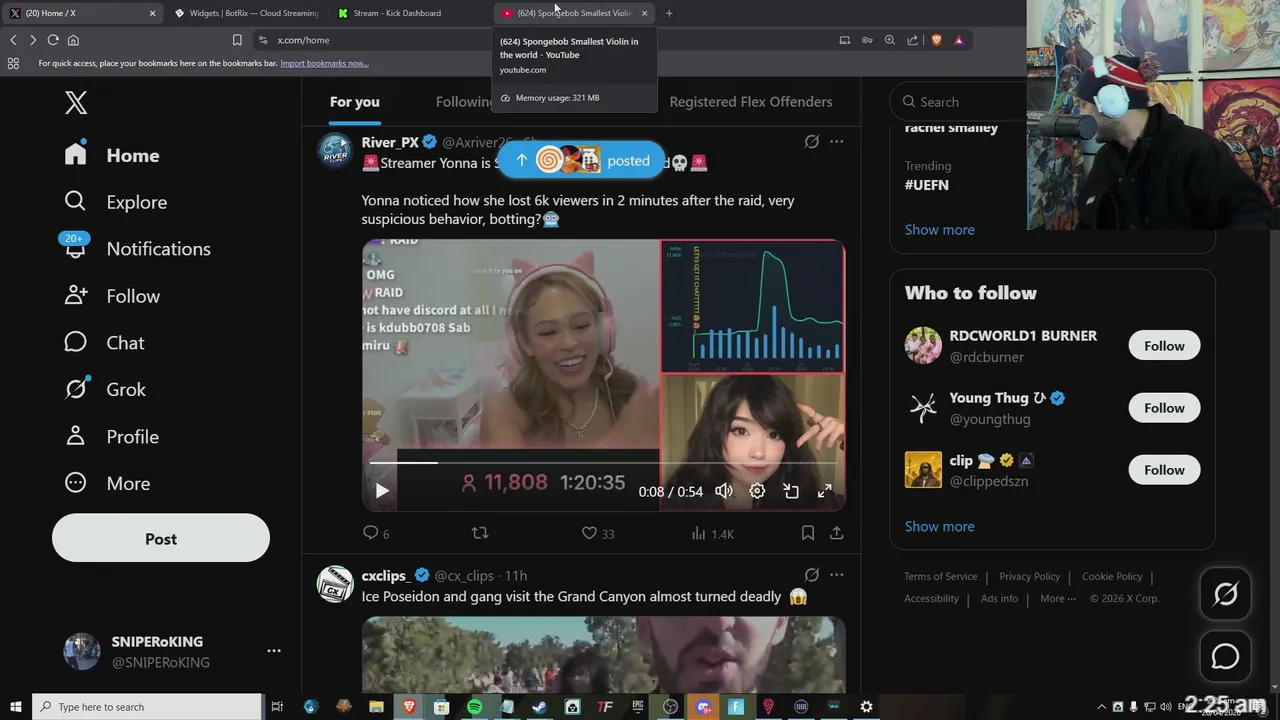Open cxclips_ post's more options menu
The height and width of the screenshot is (720, 1280).
[x=837, y=575]
